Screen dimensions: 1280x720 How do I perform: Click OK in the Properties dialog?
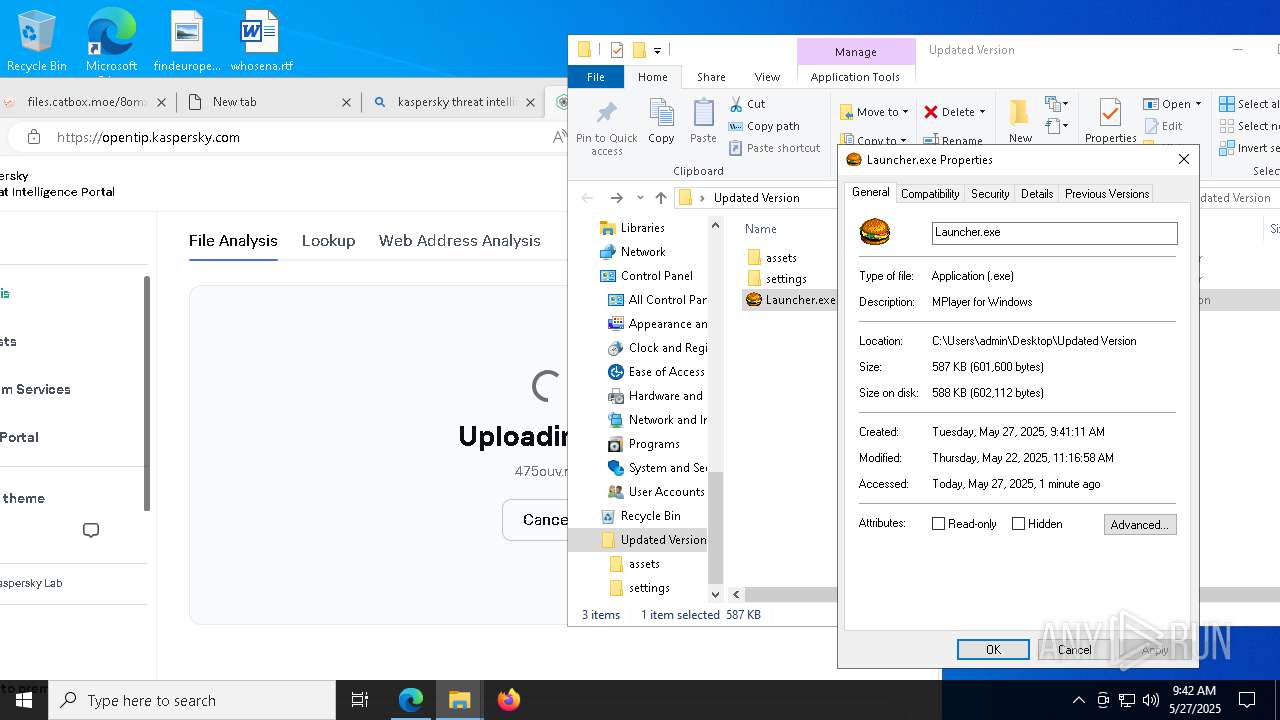click(993, 650)
